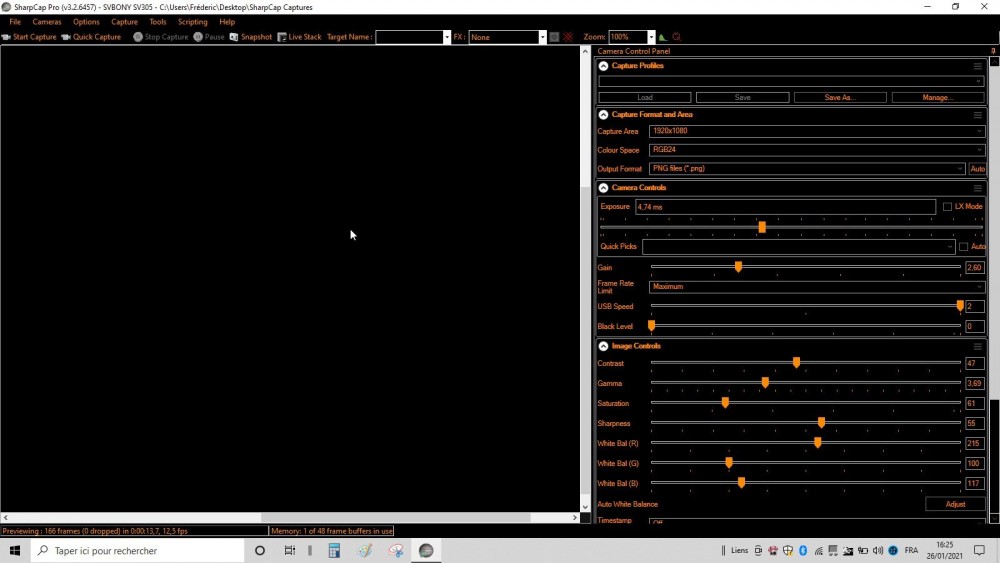Click the Quick Capture camera icon
1000x563 pixels.
(x=66, y=37)
